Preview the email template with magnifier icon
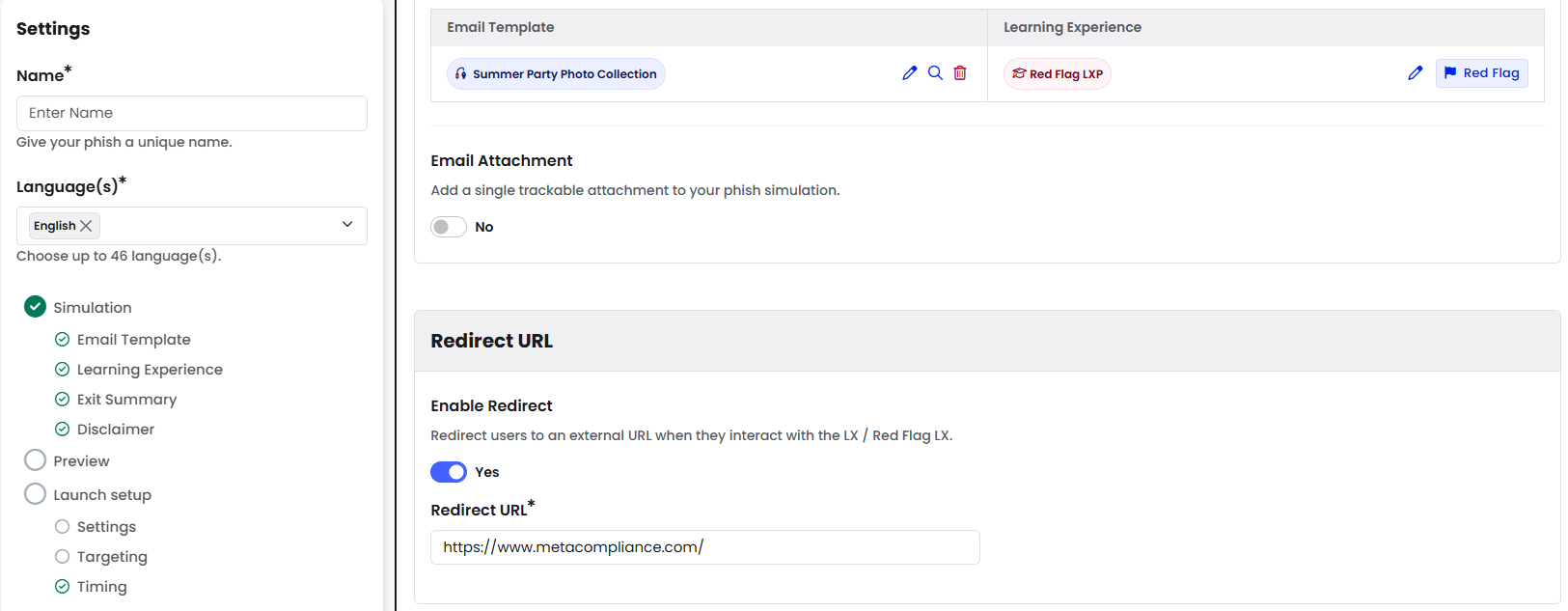This screenshot has height=611, width=1568. tap(935, 73)
